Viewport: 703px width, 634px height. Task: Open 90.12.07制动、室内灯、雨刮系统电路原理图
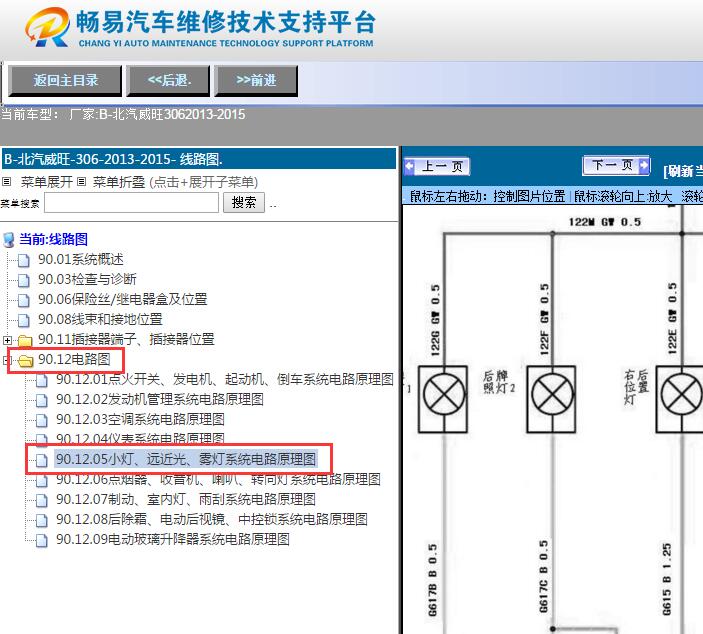click(186, 499)
